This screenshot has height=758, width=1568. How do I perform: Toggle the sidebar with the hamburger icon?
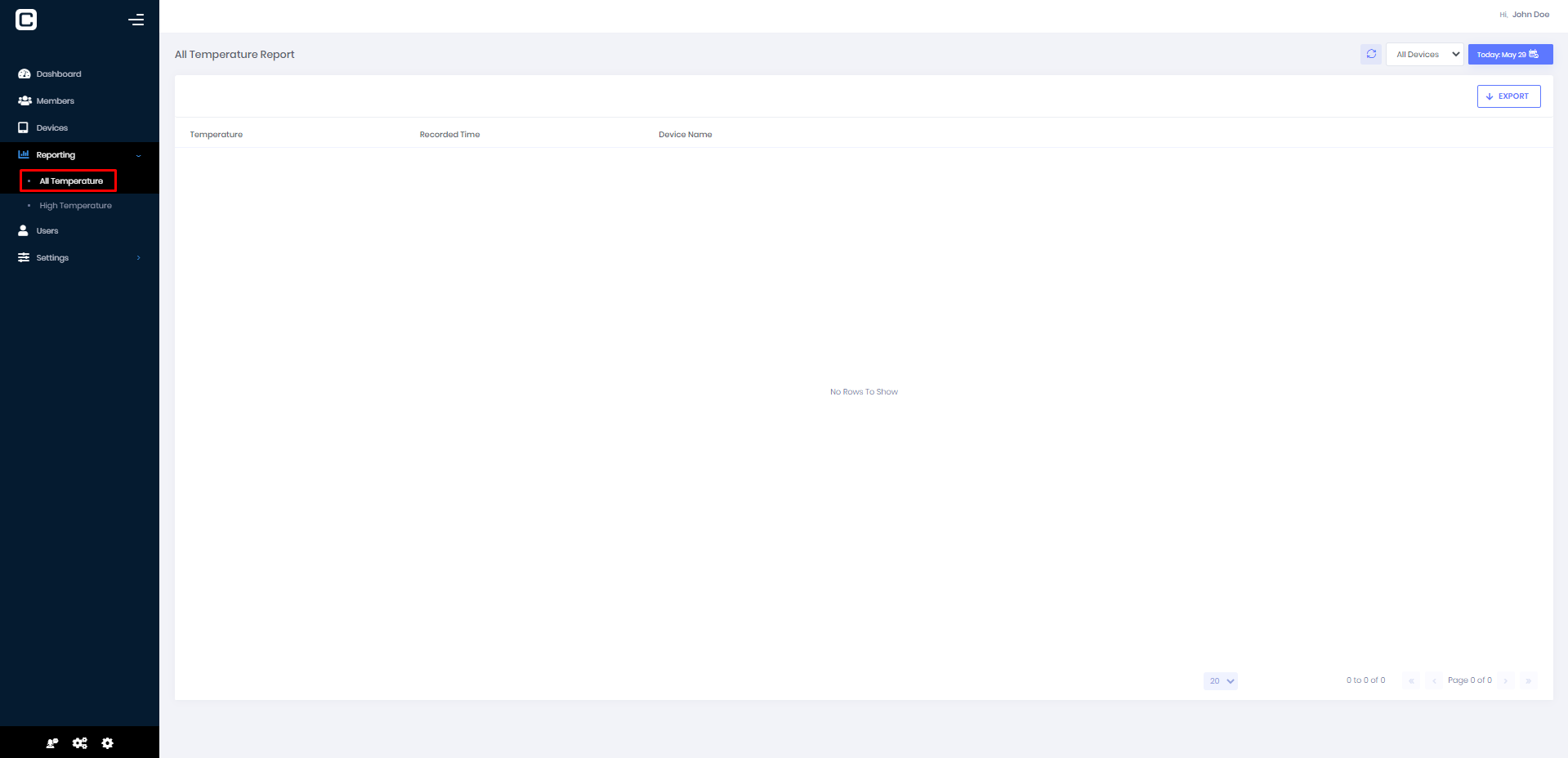tap(136, 19)
